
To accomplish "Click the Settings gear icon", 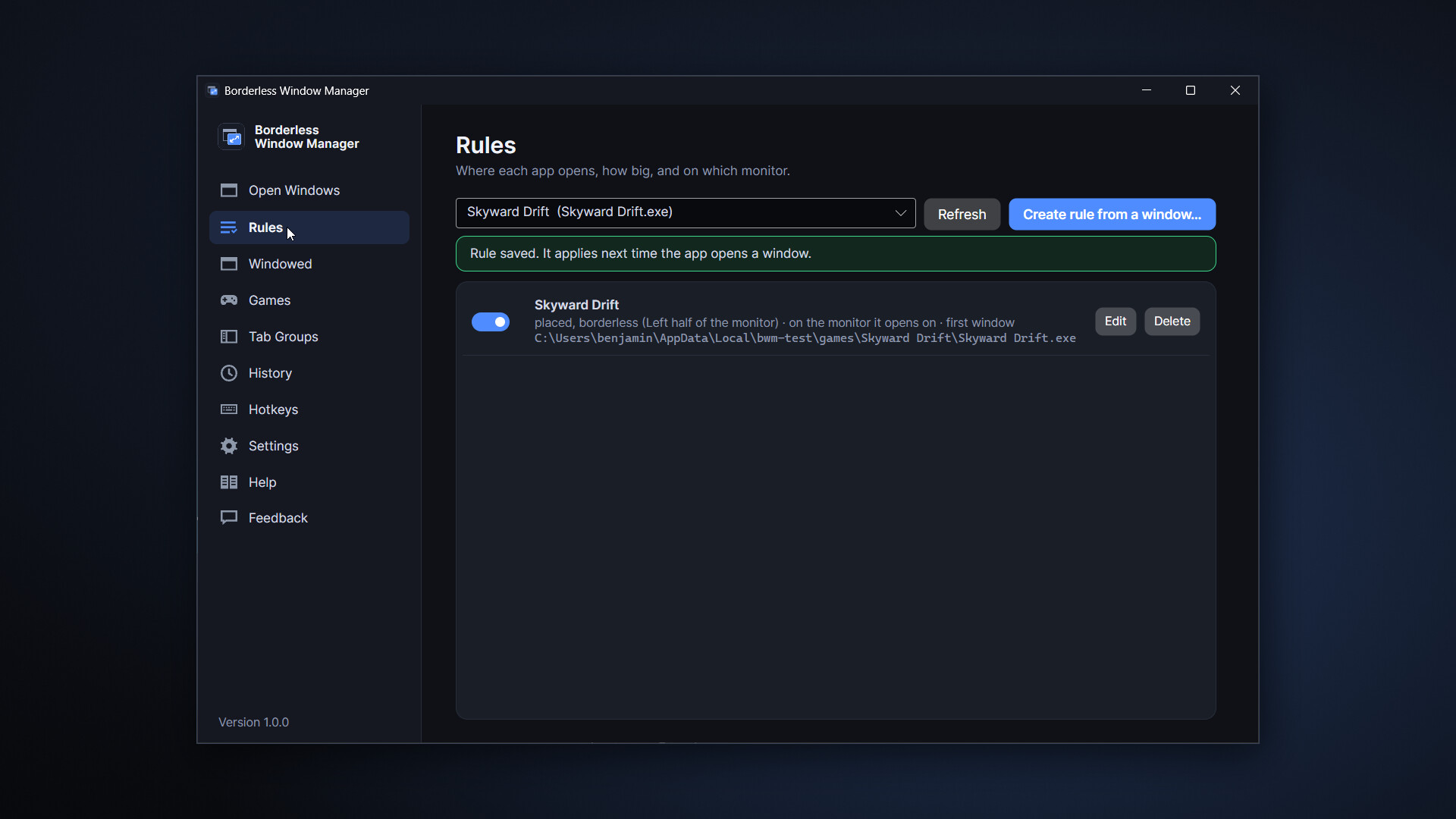I will (x=228, y=446).
